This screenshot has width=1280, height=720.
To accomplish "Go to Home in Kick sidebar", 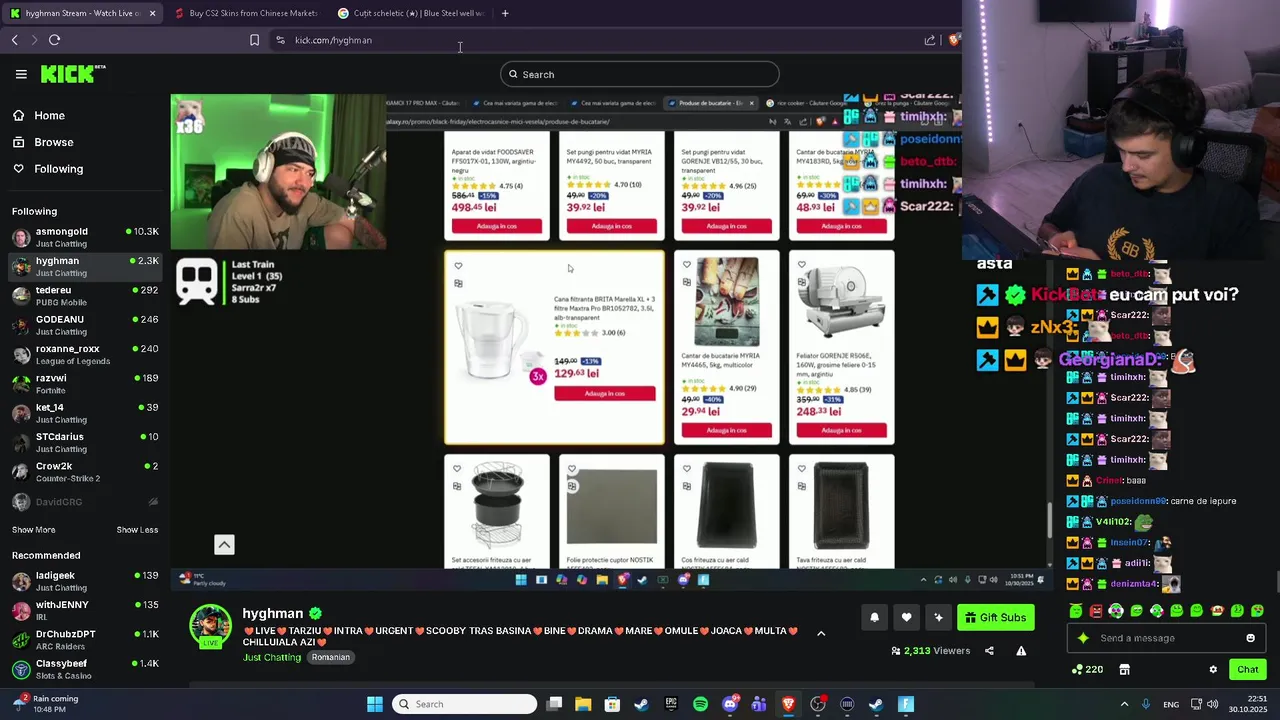I will tap(38, 115).
